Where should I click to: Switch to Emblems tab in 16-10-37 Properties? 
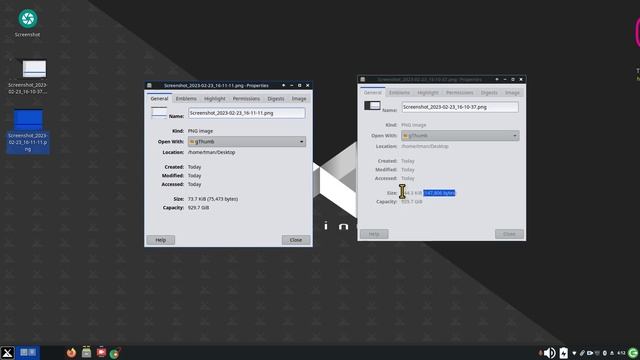(399, 93)
